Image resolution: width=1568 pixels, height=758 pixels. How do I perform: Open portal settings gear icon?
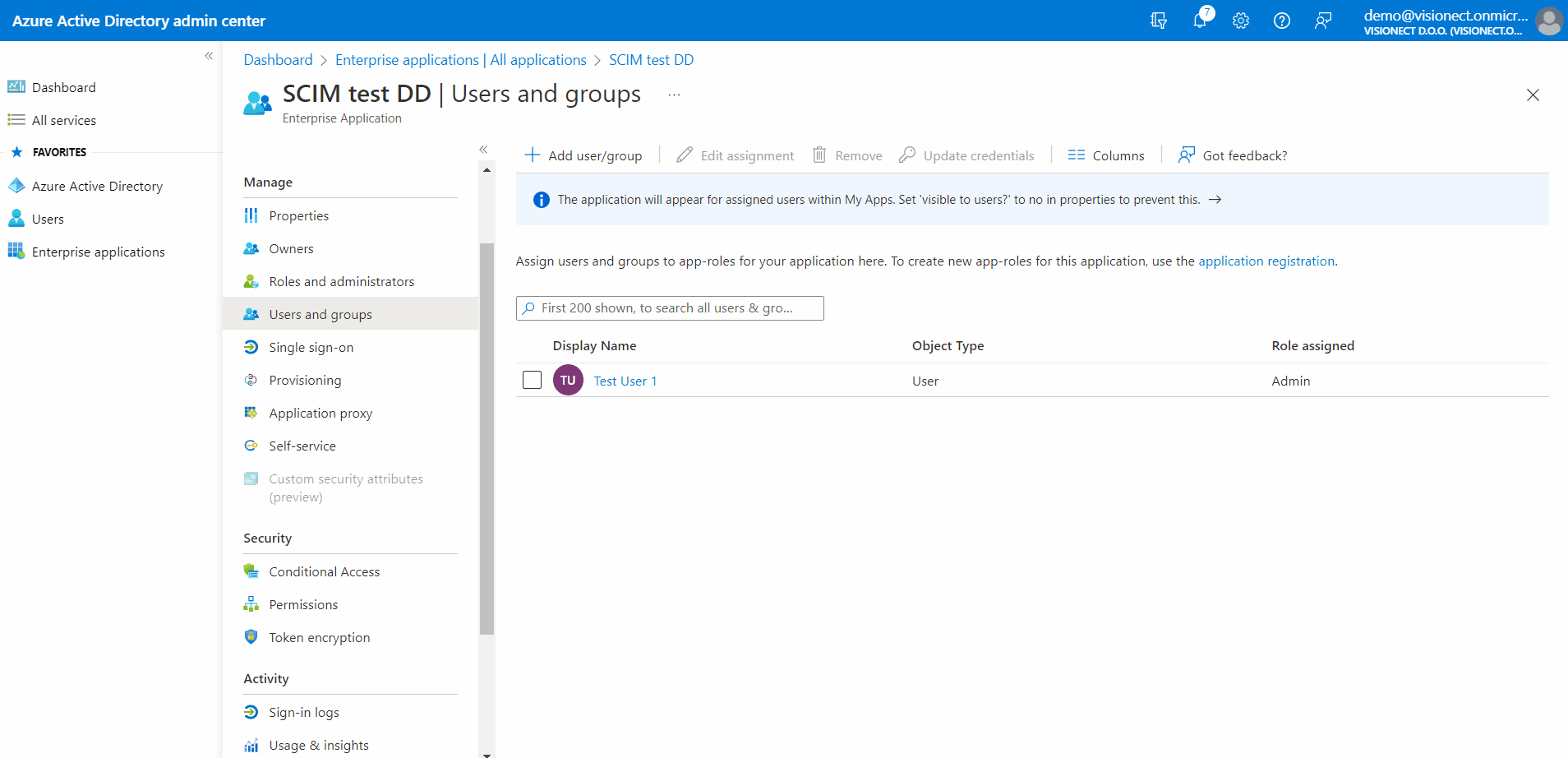[x=1241, y=21]
